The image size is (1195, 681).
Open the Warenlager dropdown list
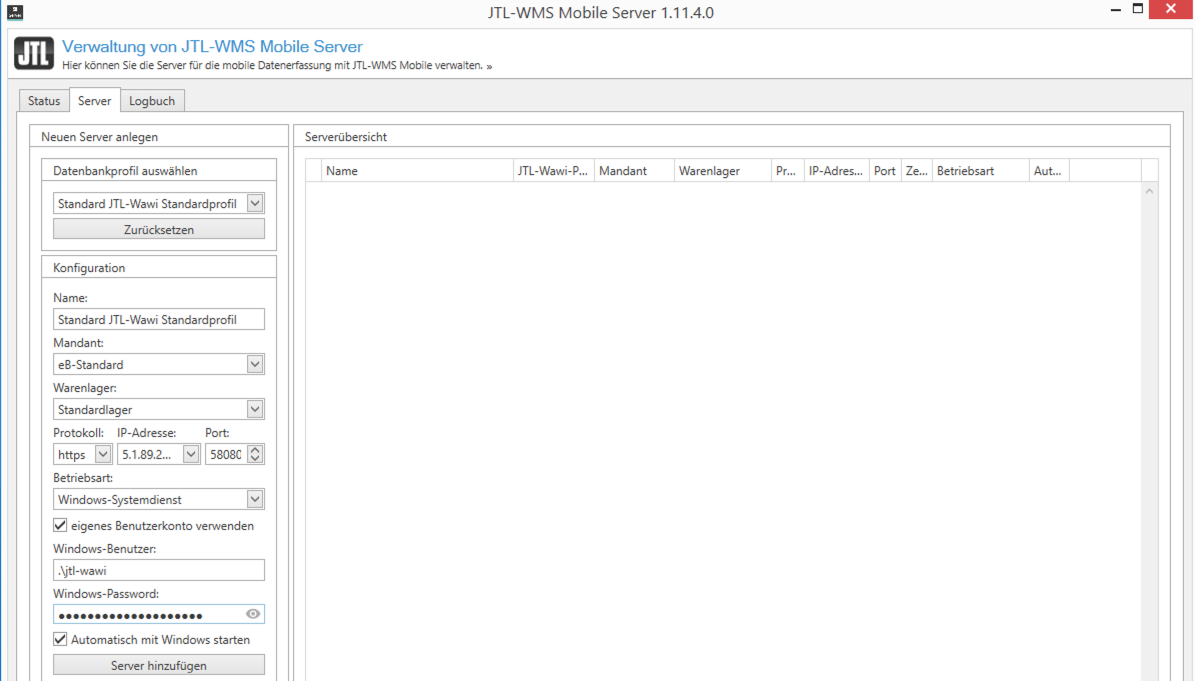coord(255,409)
